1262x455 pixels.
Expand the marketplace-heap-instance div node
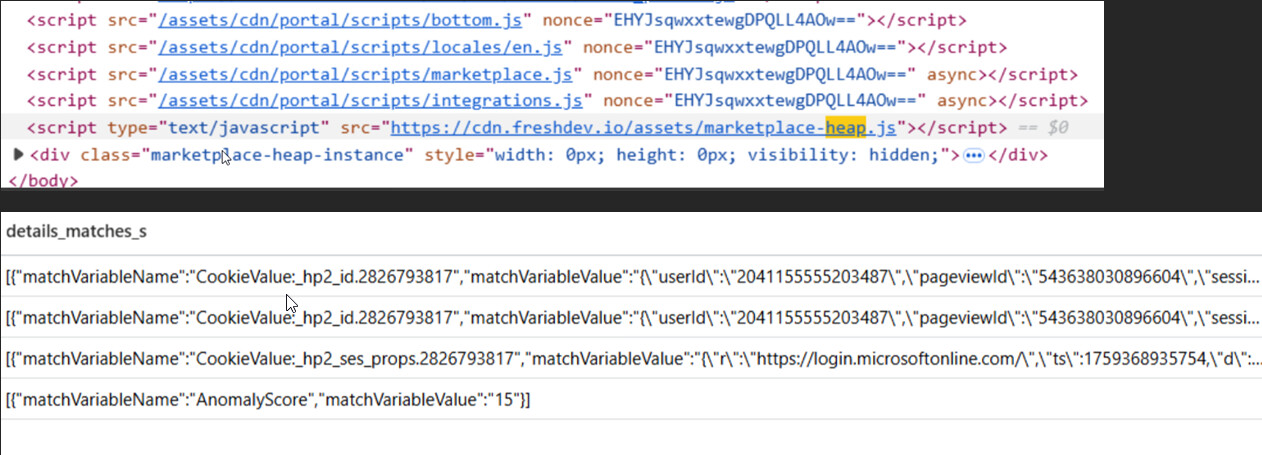tap(17, 155)
